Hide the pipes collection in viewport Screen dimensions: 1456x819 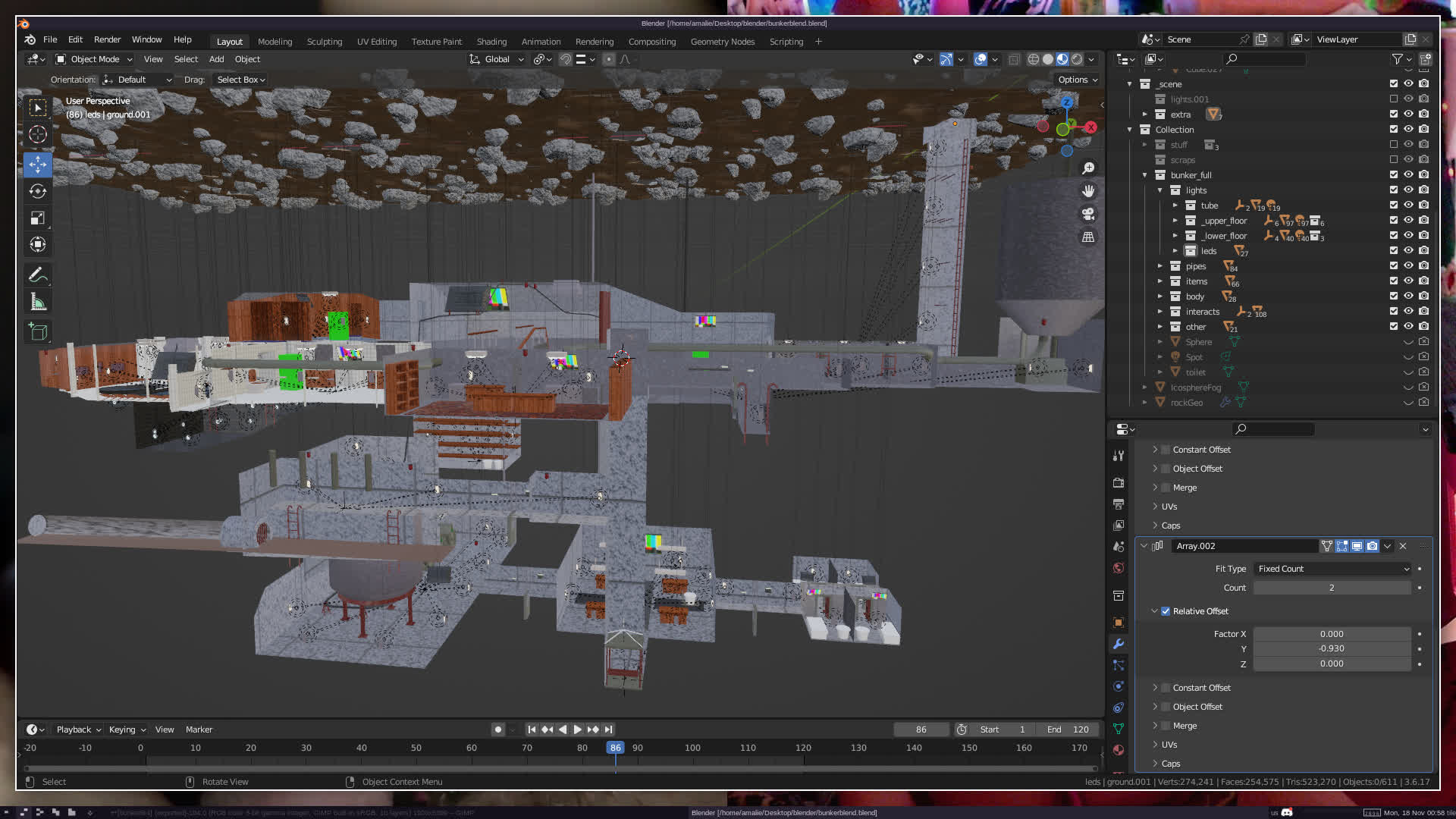point(1408,265)
